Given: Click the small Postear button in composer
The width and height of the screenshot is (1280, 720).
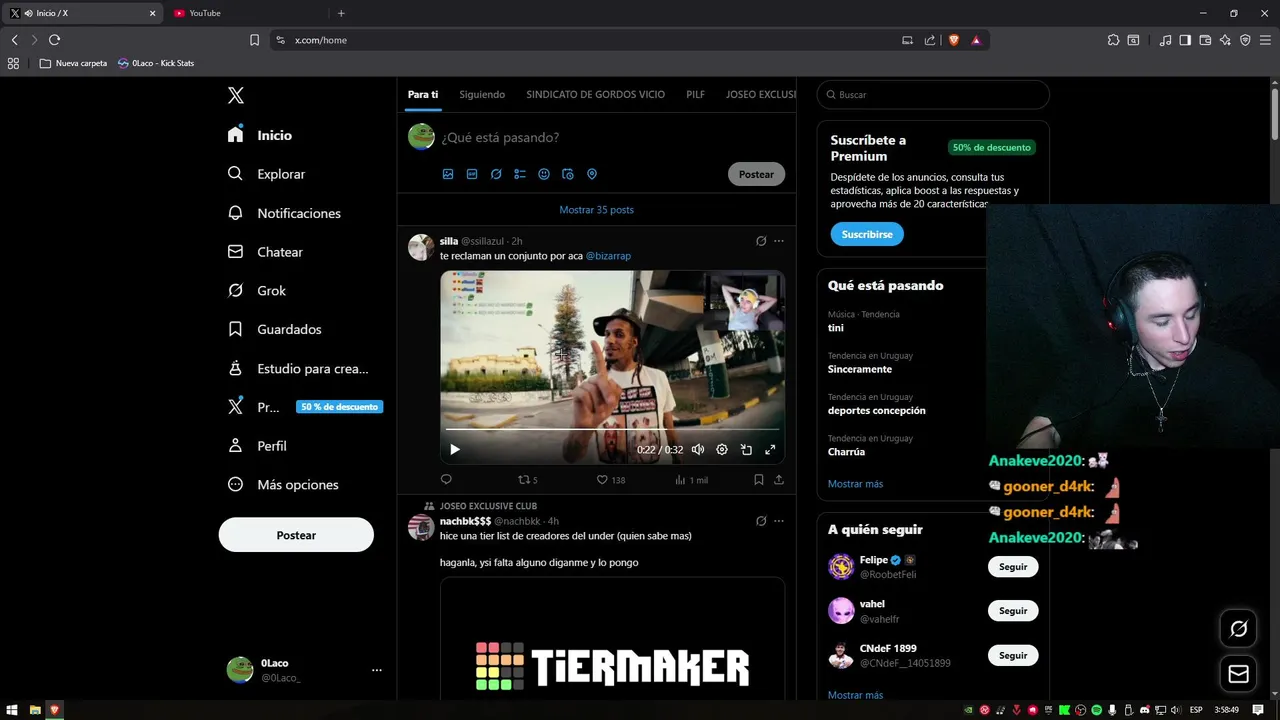Looking at the screenshot, I should [x=756, y=174].
